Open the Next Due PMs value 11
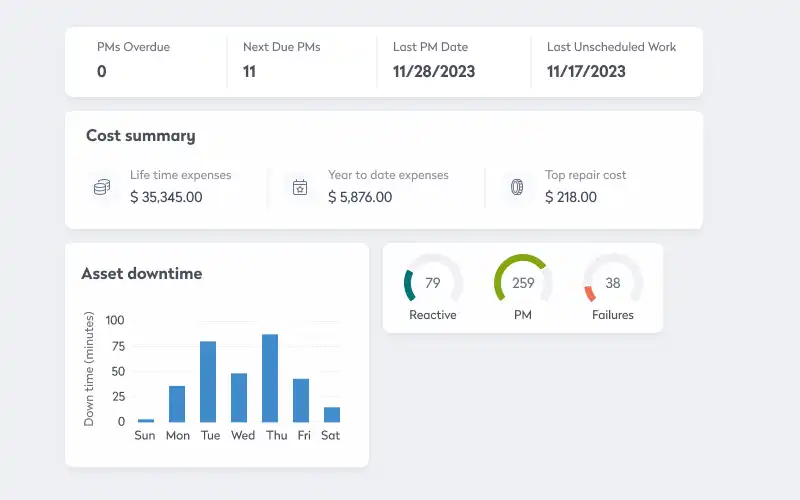The width and height of the screenshot is (800, 500). [250, 71]
